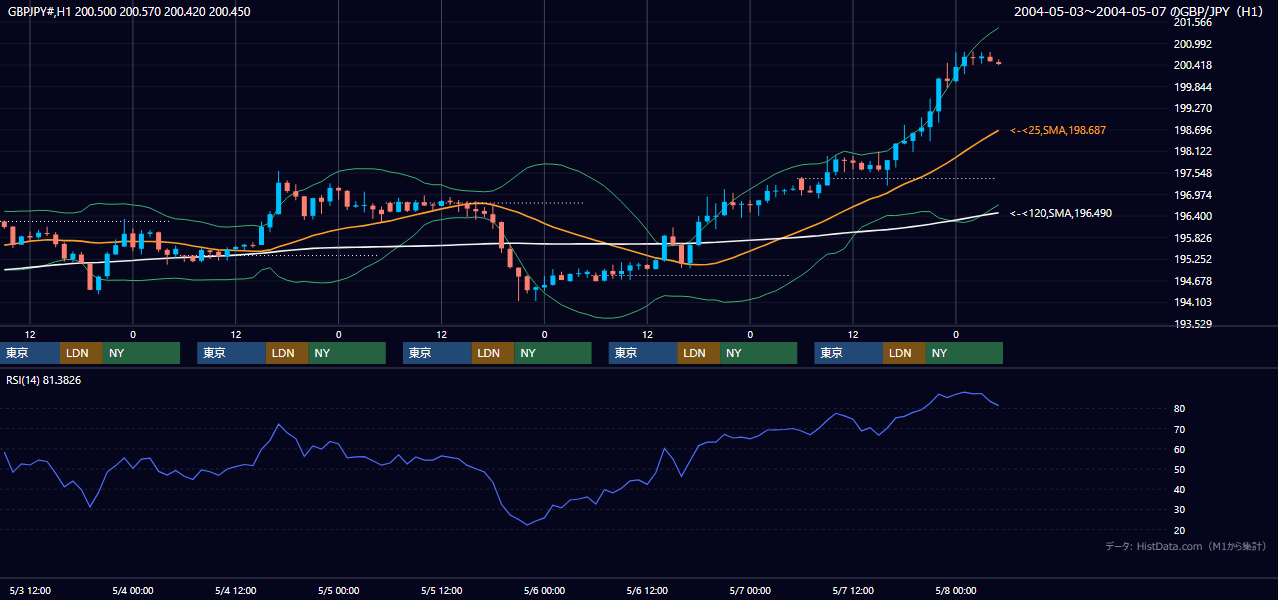Viewport: 1278px width, 600px height.
Task: Click the RSI scale value 20
Action: [x=1180, y=530]
